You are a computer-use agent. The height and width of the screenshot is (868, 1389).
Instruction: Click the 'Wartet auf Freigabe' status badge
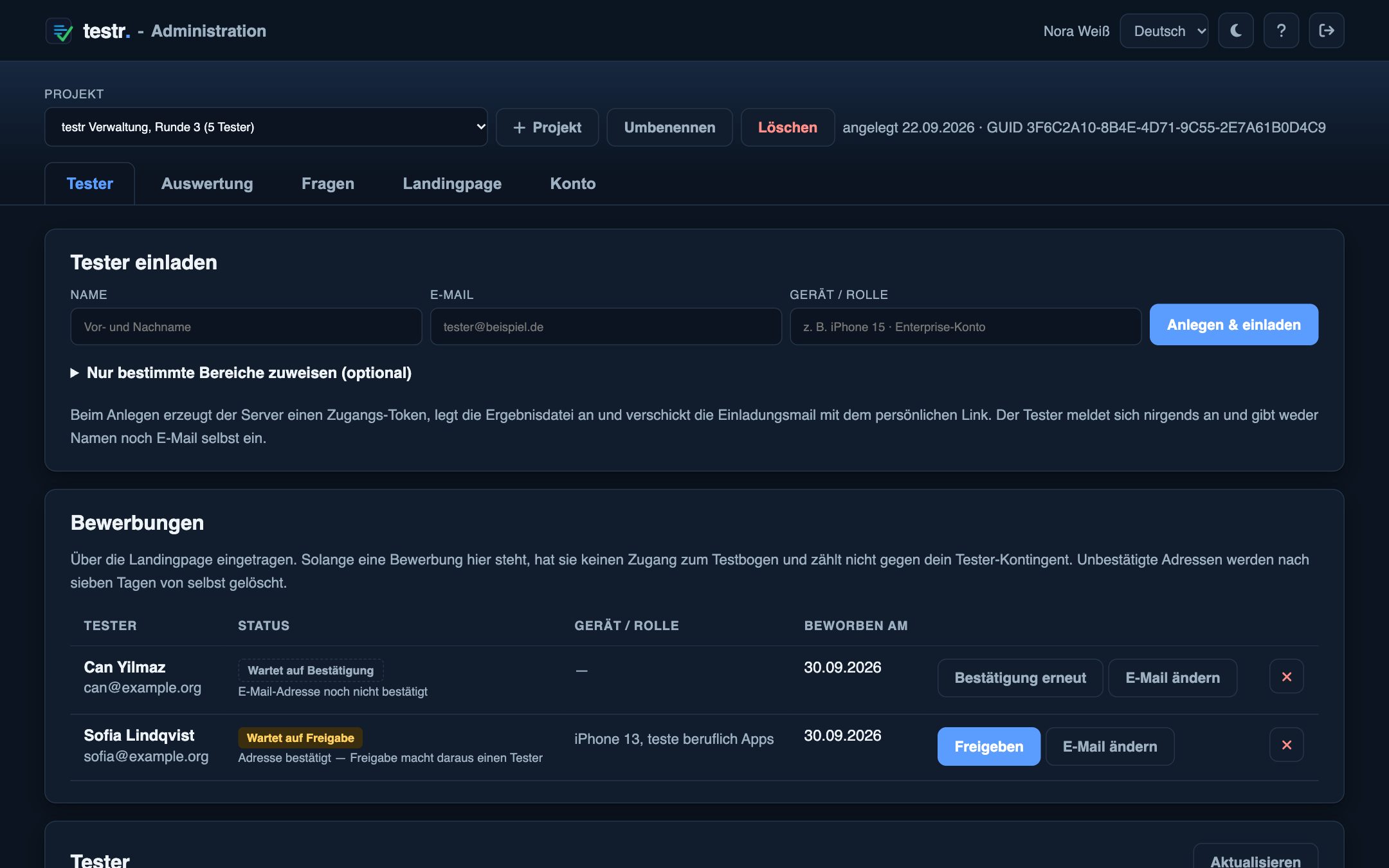300,737
